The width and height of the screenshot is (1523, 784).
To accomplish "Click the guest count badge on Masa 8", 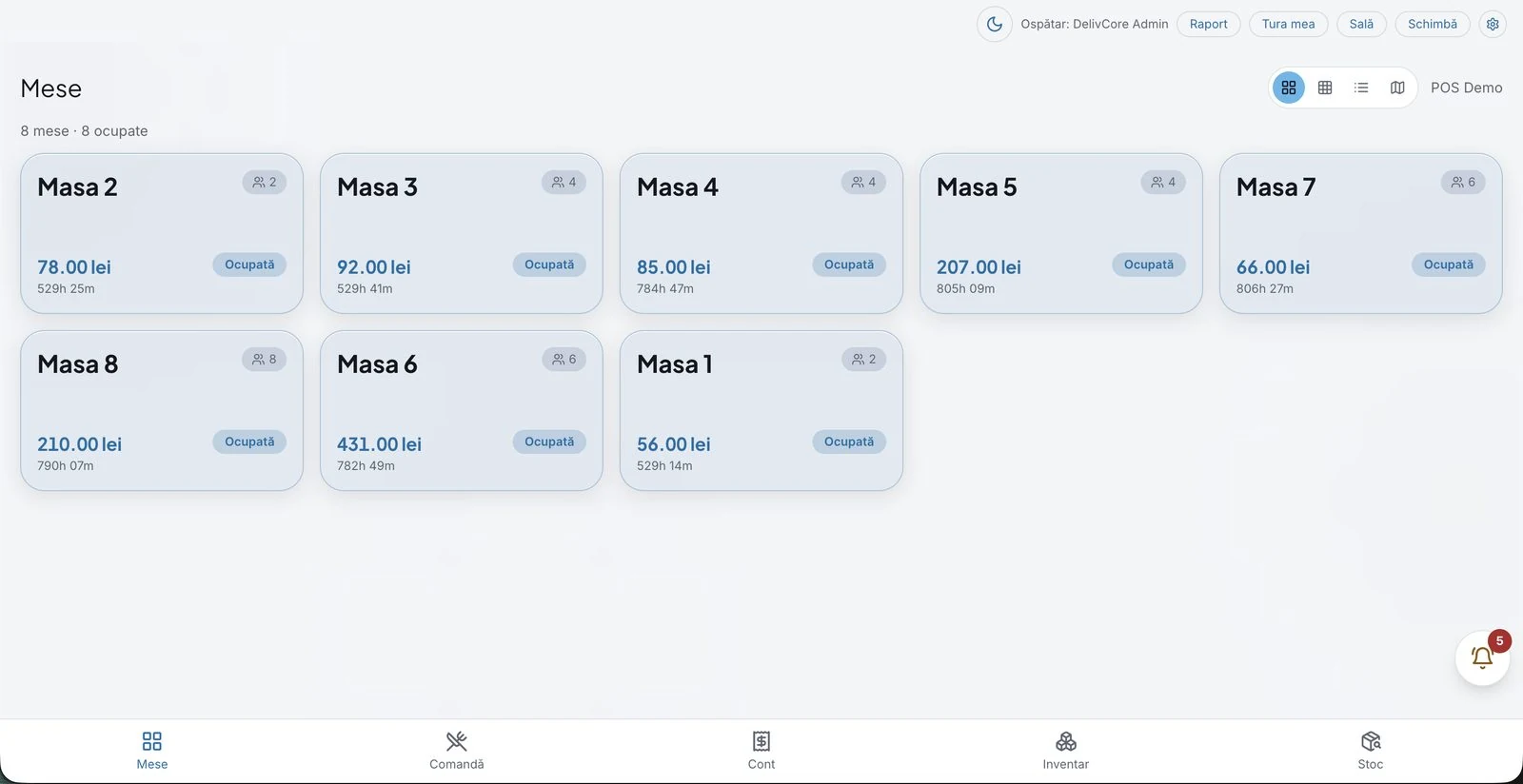I will point(265,359).
